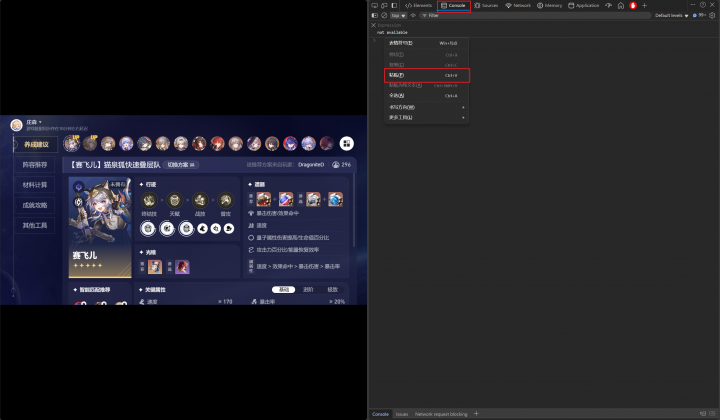Remove the live expression with the X icon
Screen dimensions: 720x420
click(373, 25)
